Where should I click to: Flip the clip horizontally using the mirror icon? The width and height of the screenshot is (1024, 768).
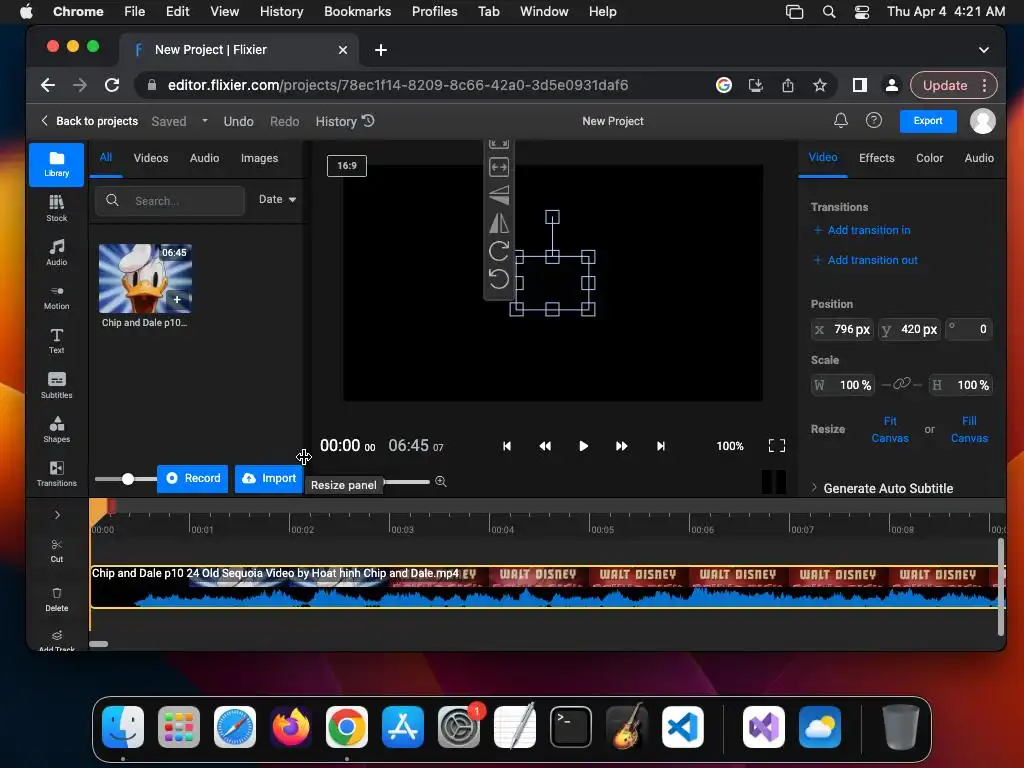(x=499, y=223)
